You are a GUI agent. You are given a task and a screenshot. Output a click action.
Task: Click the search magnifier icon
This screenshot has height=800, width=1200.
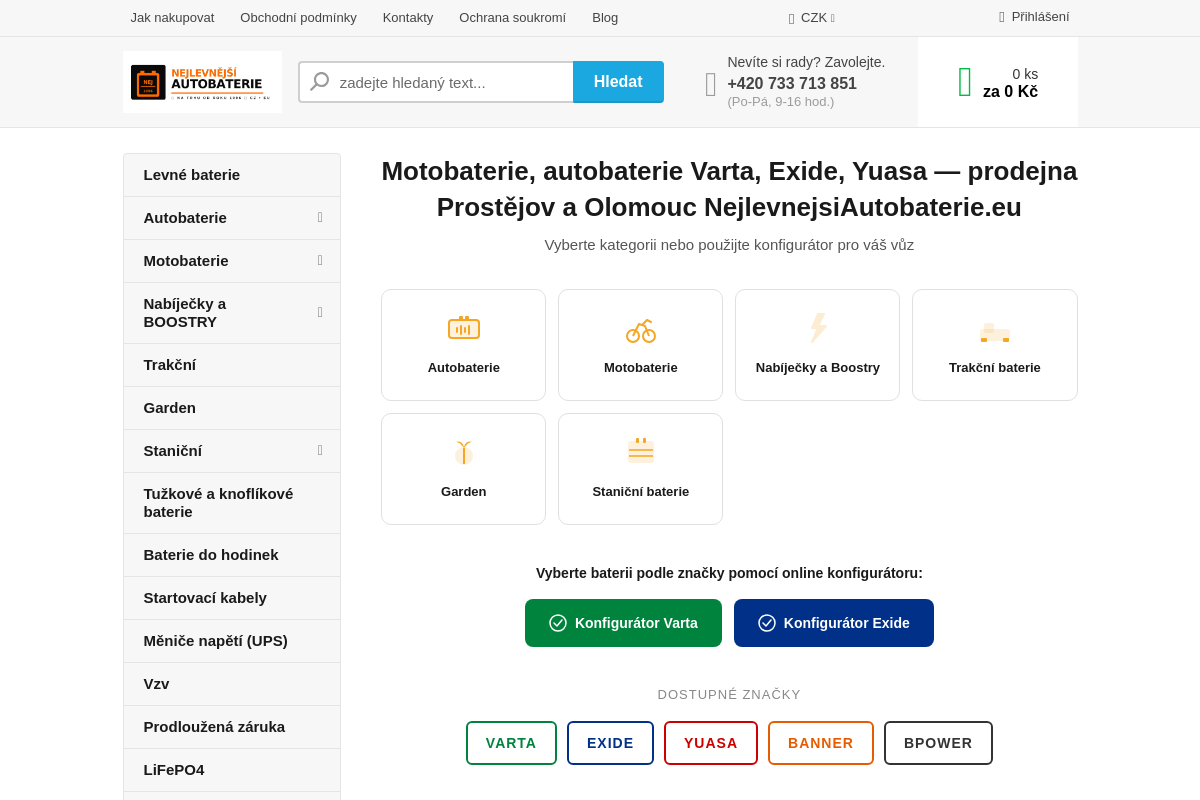point(320,82)
